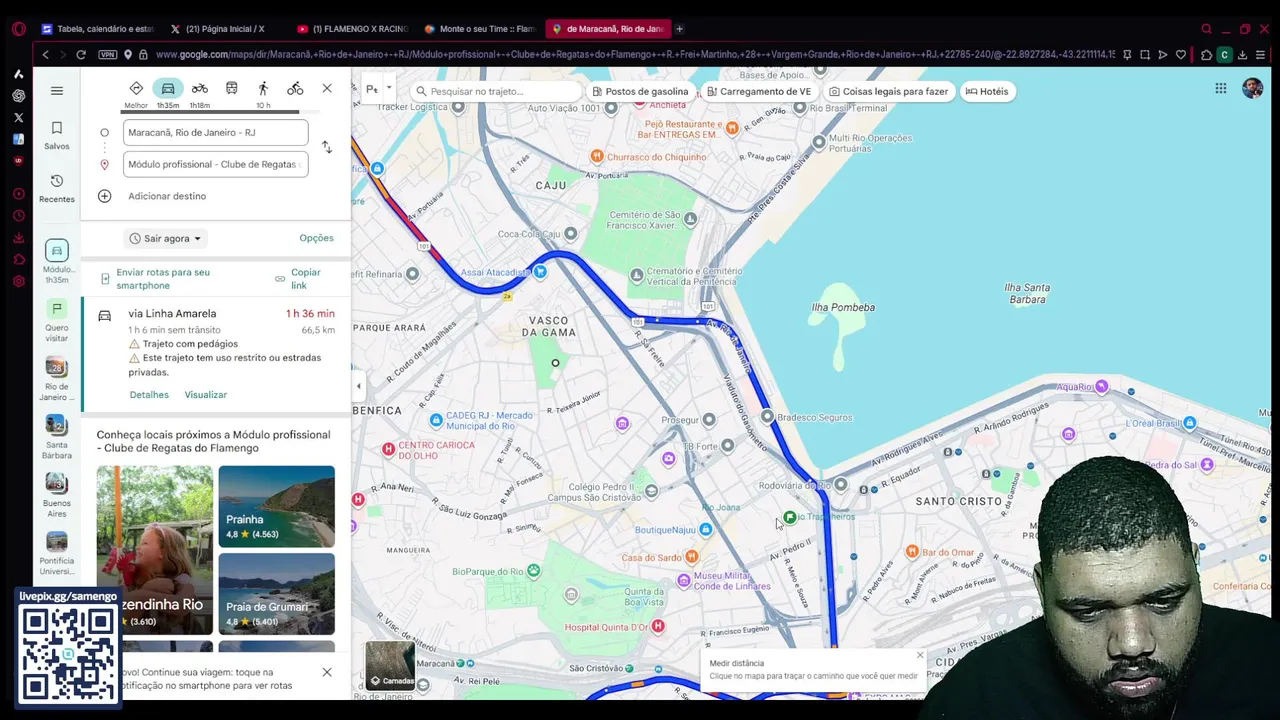Viewport: 1280px width, 720px height.
Task: Open route Opções
Action: (x=316, y=238)
